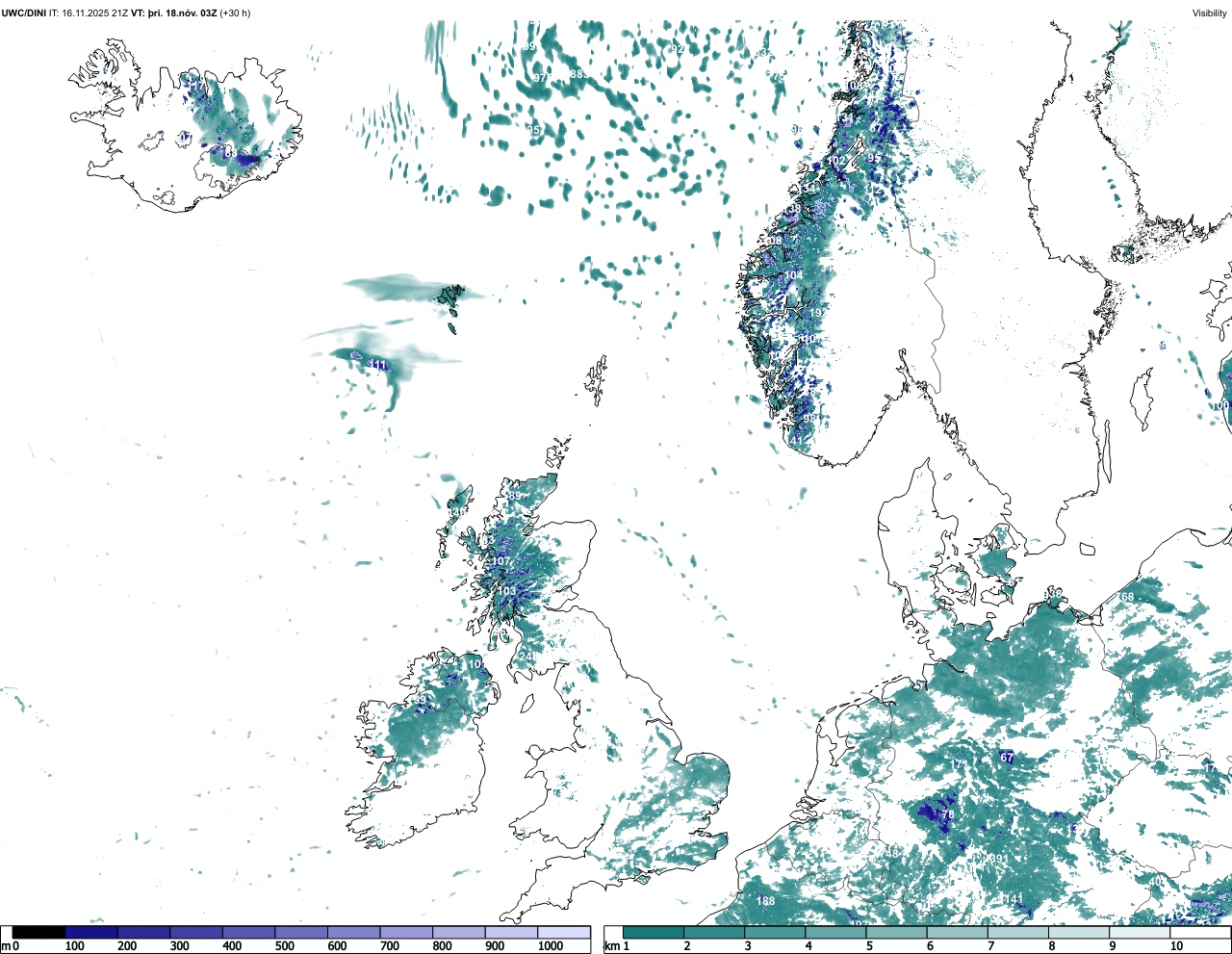Click the 'UWC/DINI' header label

(24, 13)
